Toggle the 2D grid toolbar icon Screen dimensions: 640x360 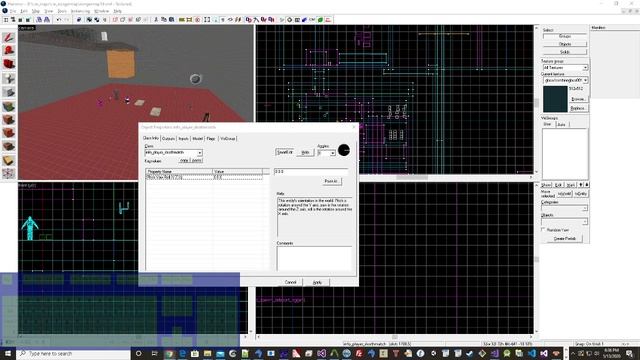[6, 20]
